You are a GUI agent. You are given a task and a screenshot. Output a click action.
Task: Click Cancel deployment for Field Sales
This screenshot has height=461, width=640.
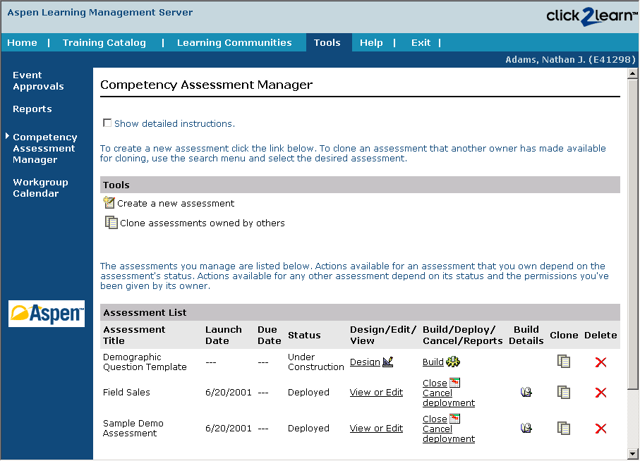(x=449, y=398)
